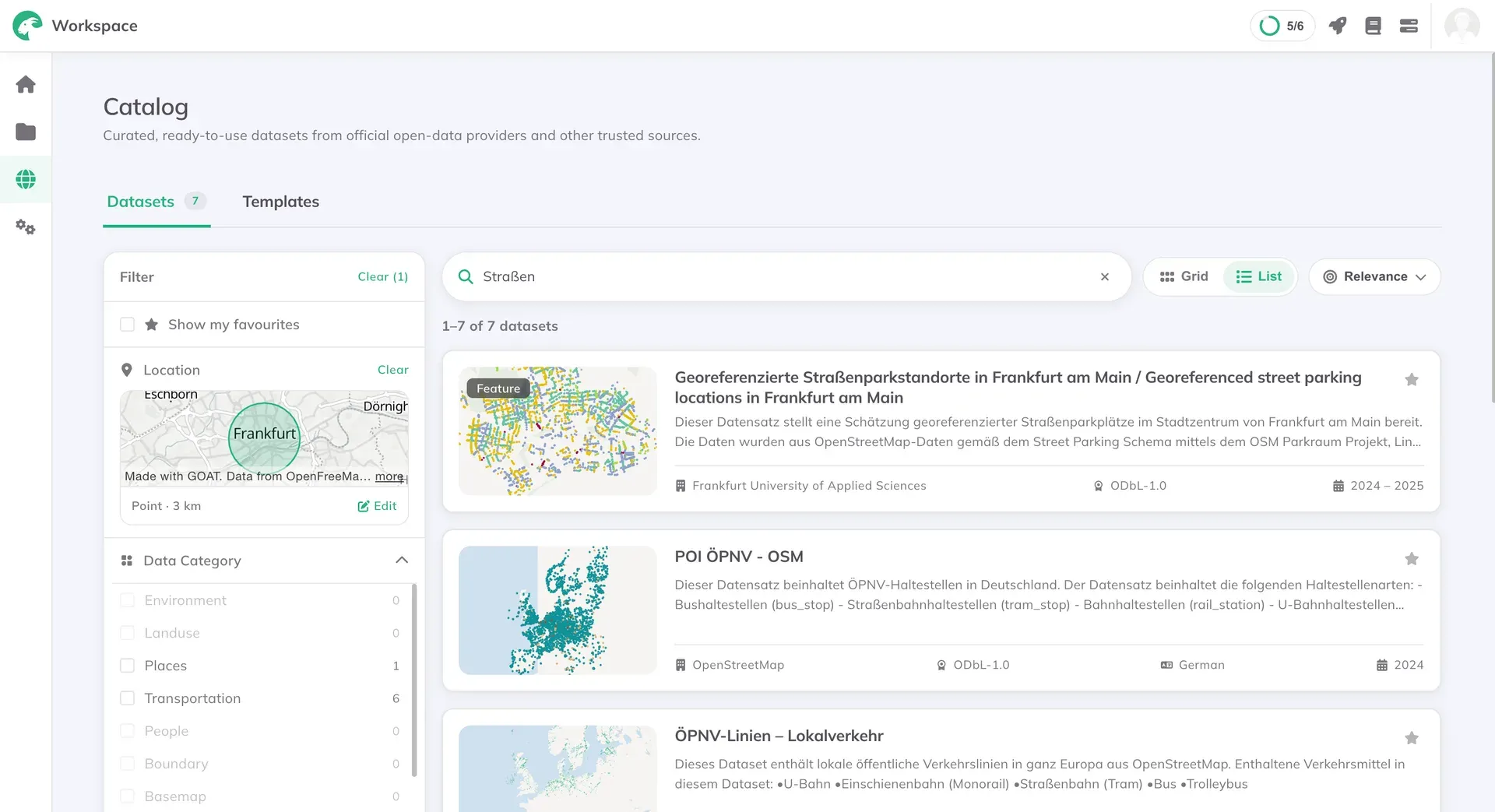Click the search magnifier icon
Screen dimensions: 1495x812
pyautogui.click(x=466, y=276)
